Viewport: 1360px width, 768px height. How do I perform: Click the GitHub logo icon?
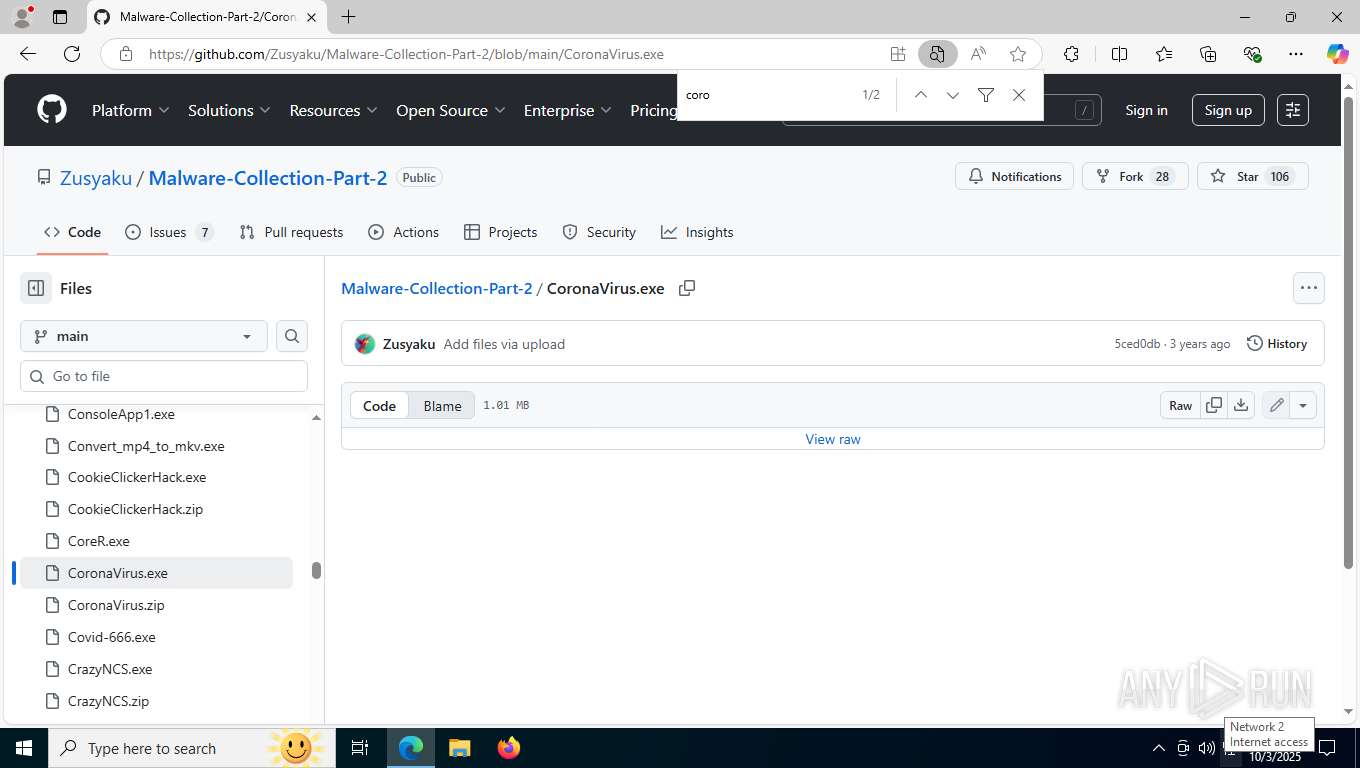52,110
